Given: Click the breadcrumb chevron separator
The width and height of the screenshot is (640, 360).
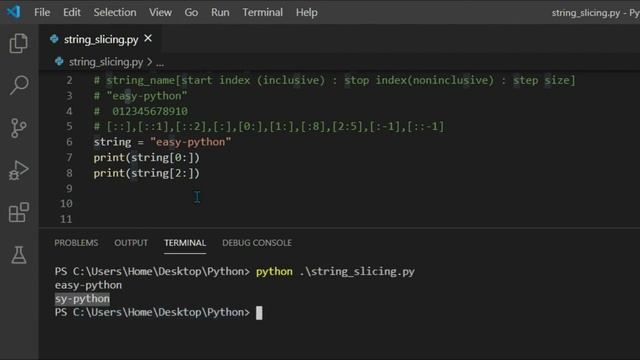Looking at the screenshot, I should coord(149,62).
